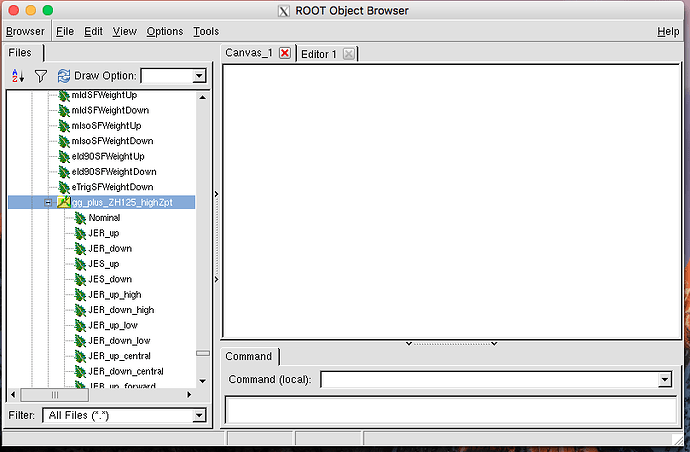Screen dimensions: 690x452
Task: Click the leaf icon beside mIdSFWeightUp
Action: pos(64,96)
